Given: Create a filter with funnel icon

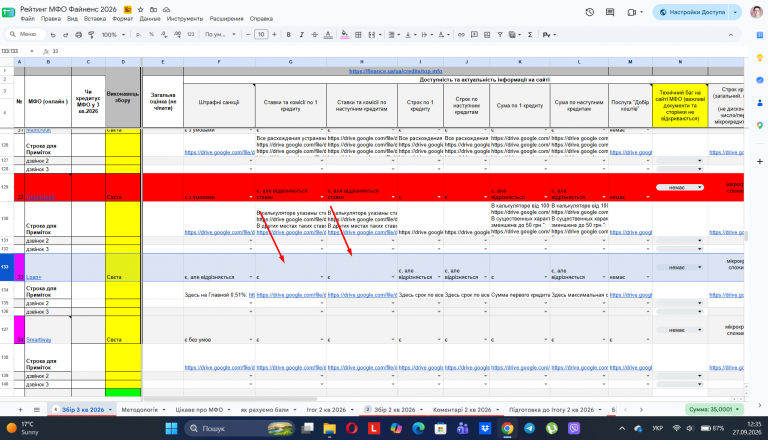Looking at the screenshot, I should pos(500,35).
